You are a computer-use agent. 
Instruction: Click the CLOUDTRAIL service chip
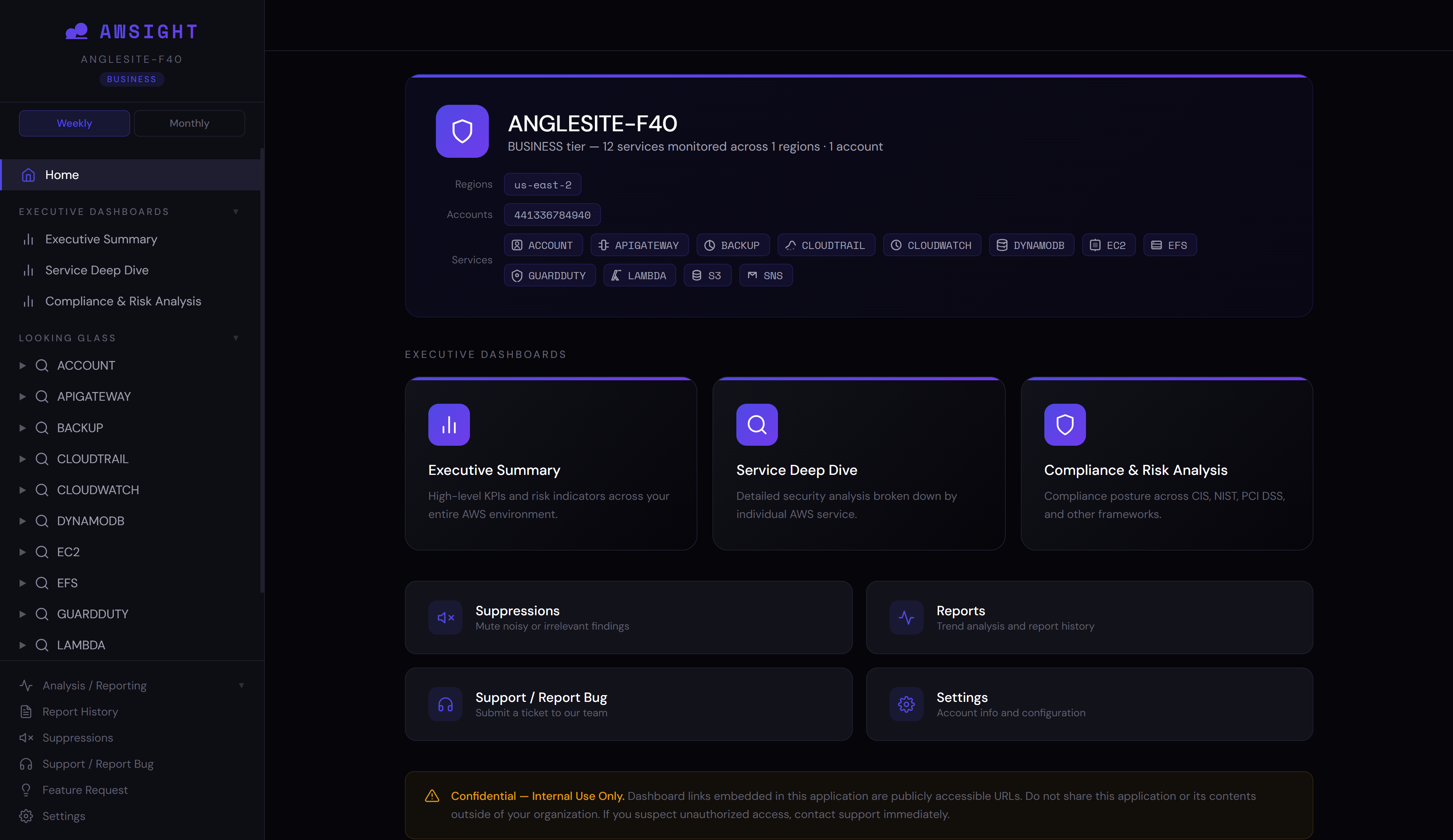click(826, 246)
